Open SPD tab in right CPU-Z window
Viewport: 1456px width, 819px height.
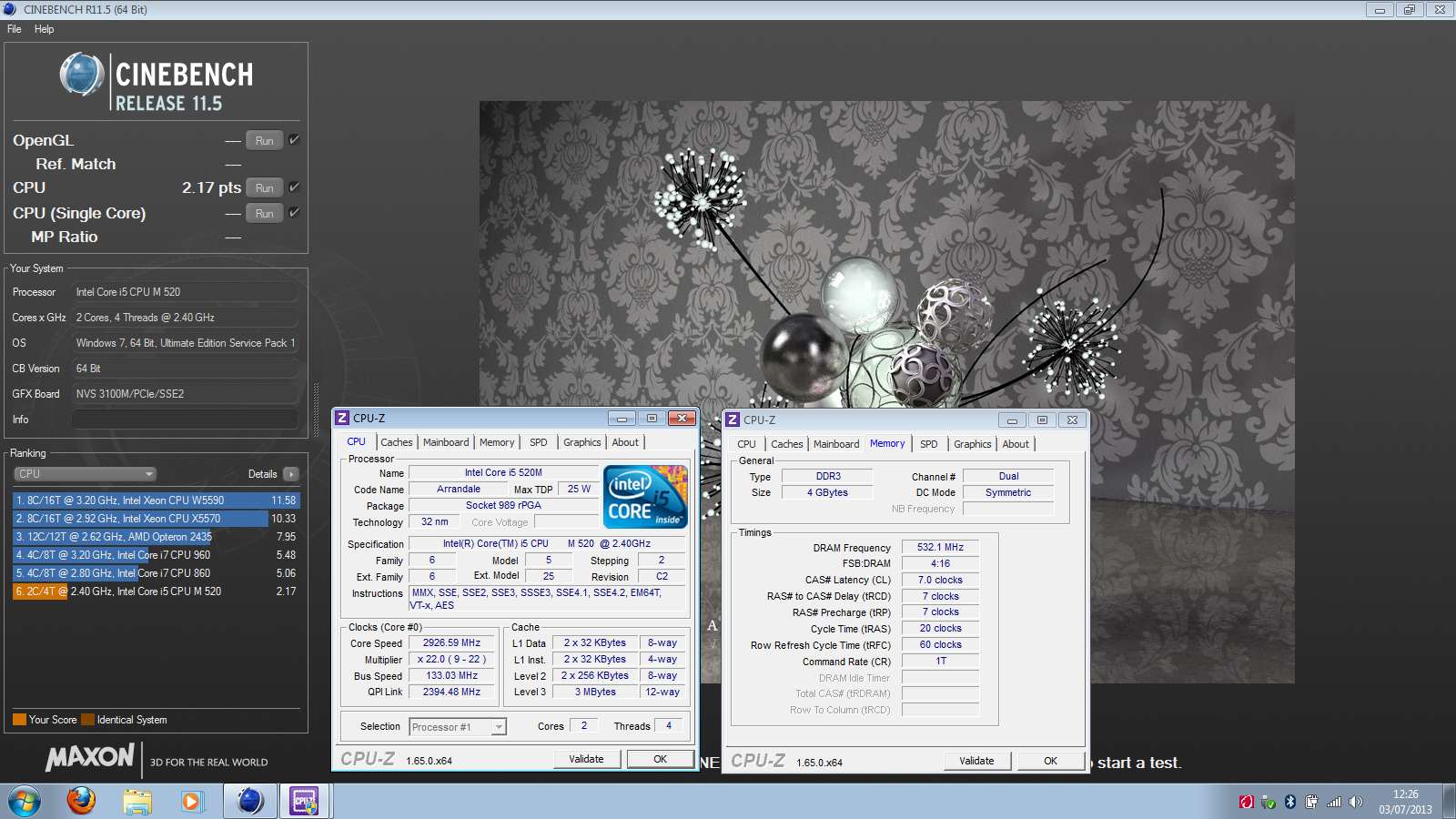(x=929, y=444)
